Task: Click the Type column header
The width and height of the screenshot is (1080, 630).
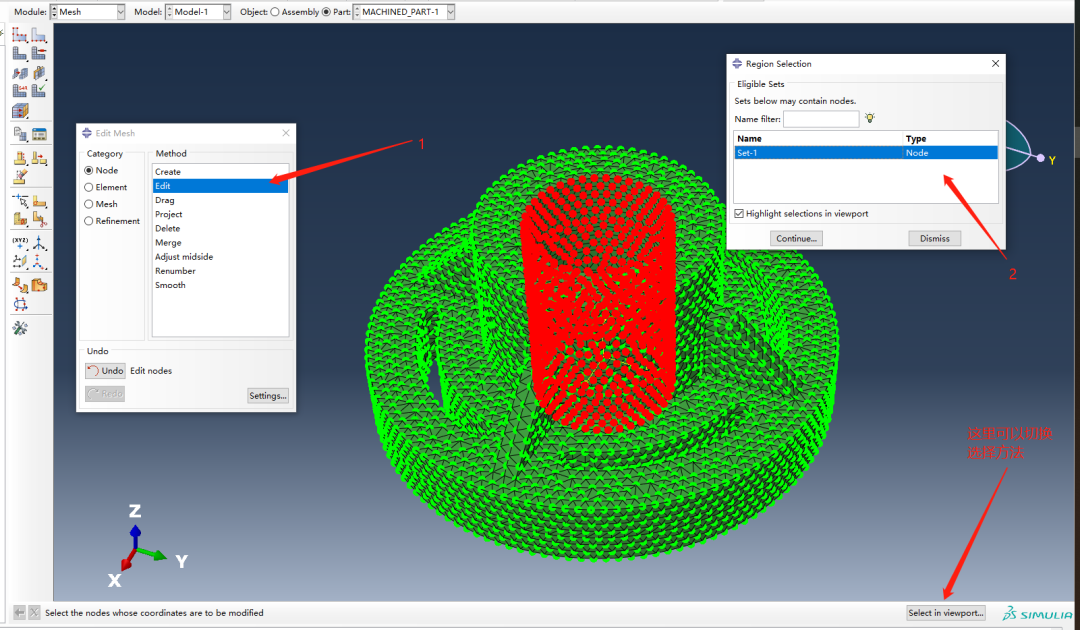Action: [x=951, y=138]
